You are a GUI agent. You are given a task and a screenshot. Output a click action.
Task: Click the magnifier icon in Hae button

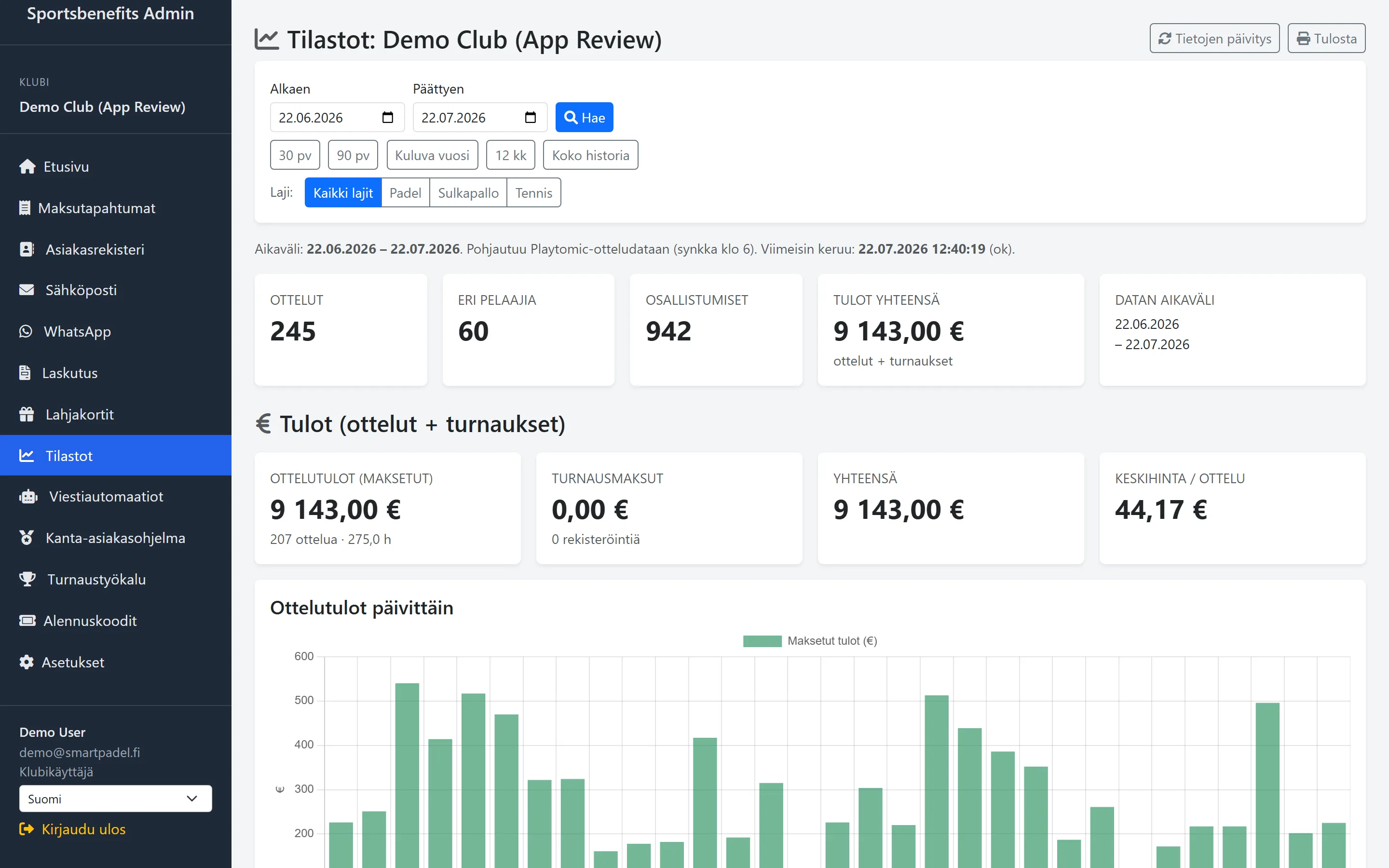click(571, 118)
